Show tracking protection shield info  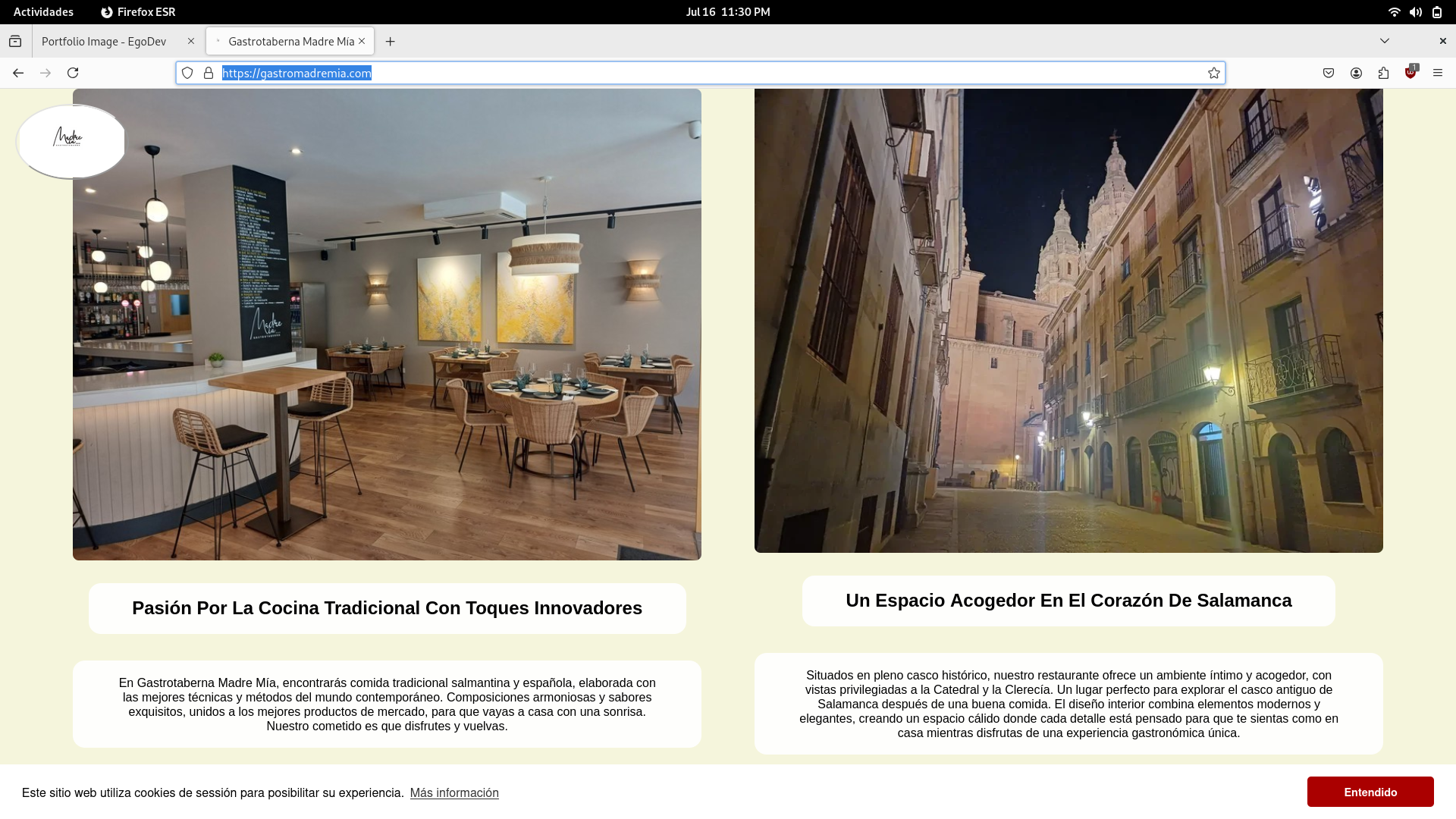tap(187, 73)
